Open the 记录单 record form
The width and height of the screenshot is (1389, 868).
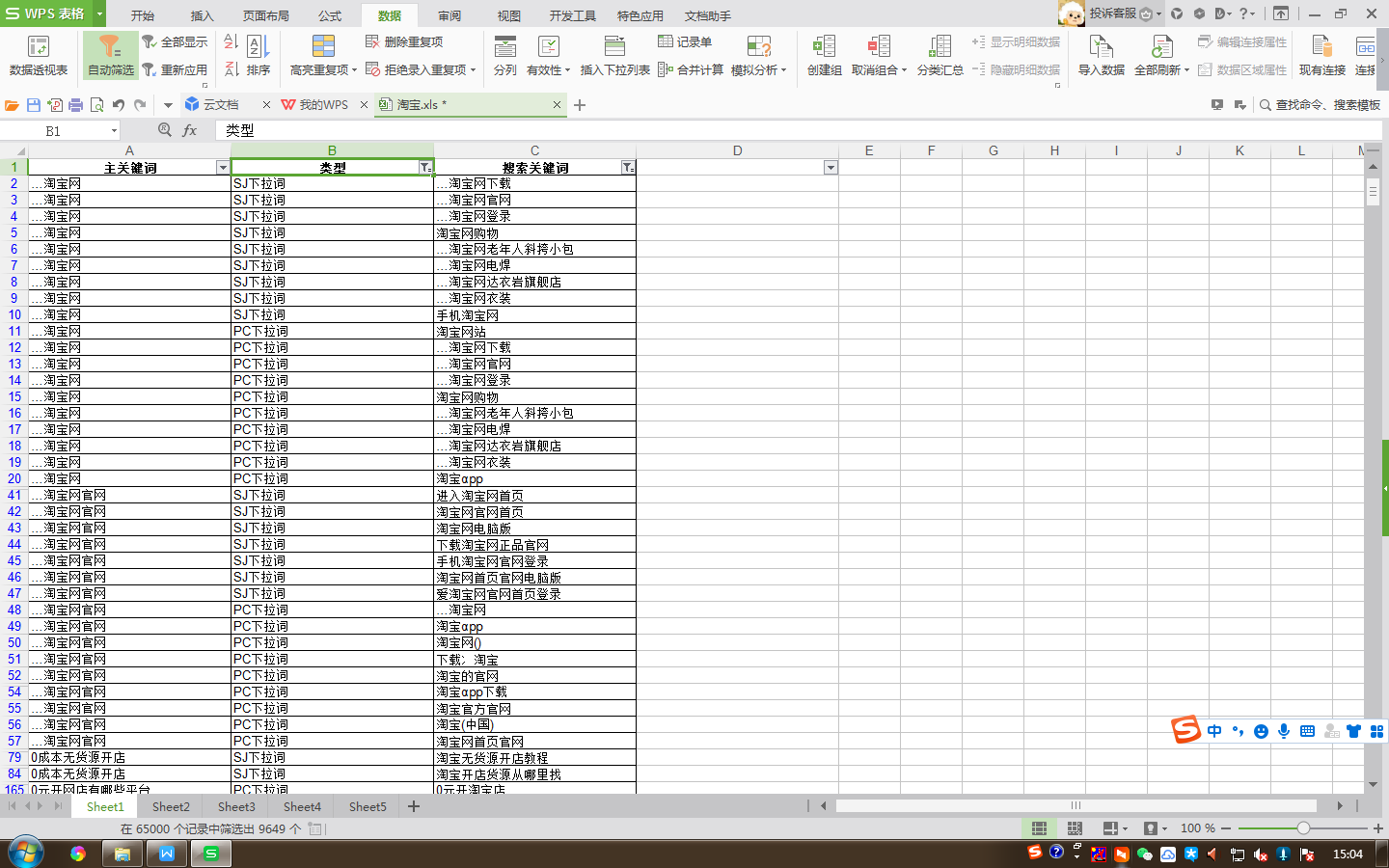(x=685, y=41)
